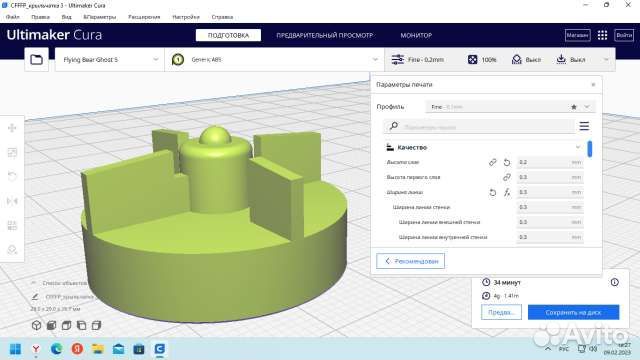The height and width of the screenshot is (360, 640).
Task: Open the Help (Справка) menu
Action: click(222, 17)
